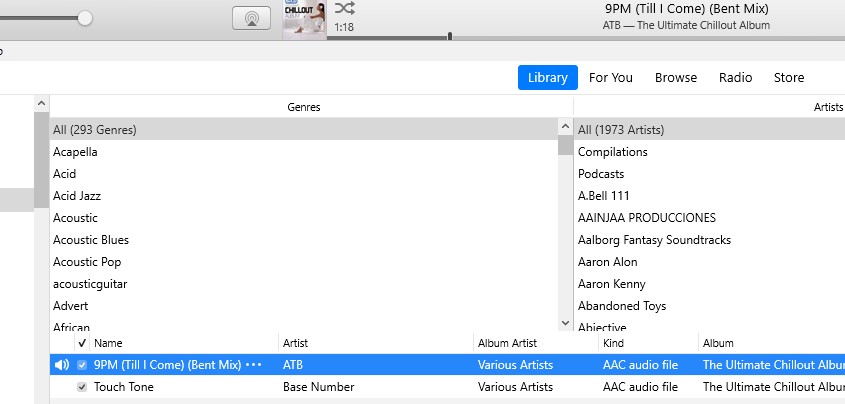Click the genre list scroll up arrow

coord(565,127)
